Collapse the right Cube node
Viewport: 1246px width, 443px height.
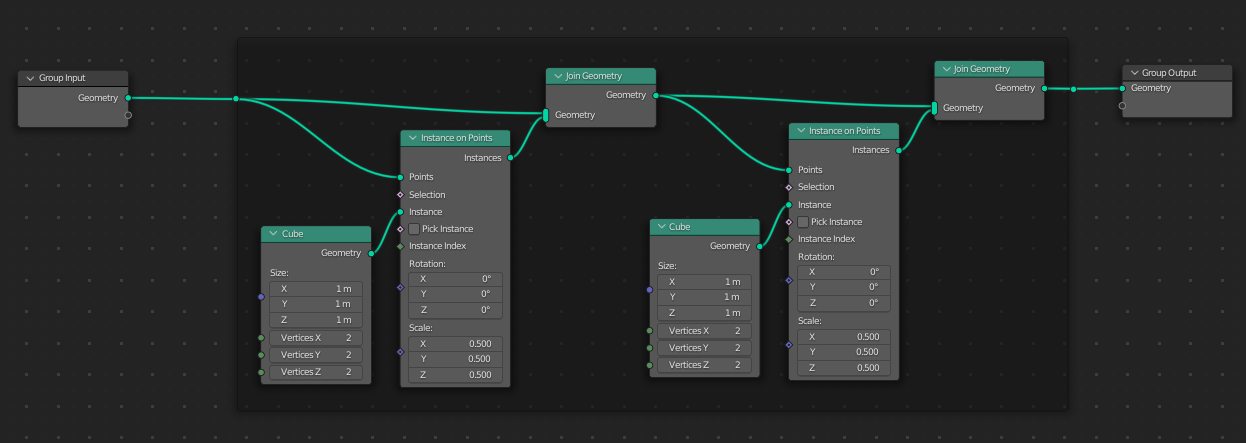tap(661, 227)
